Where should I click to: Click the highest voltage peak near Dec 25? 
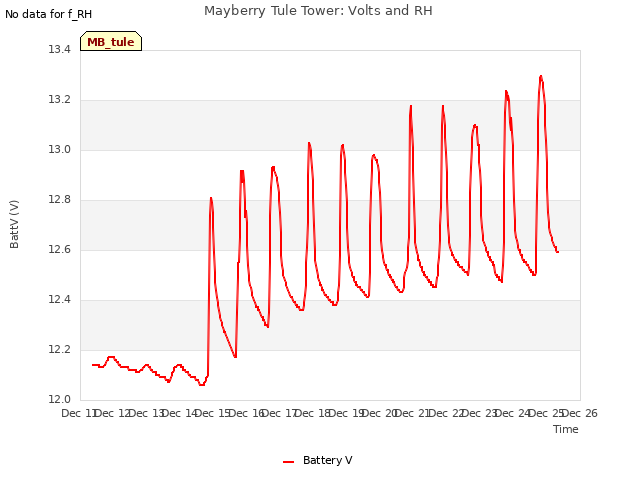tap(541, 76)
